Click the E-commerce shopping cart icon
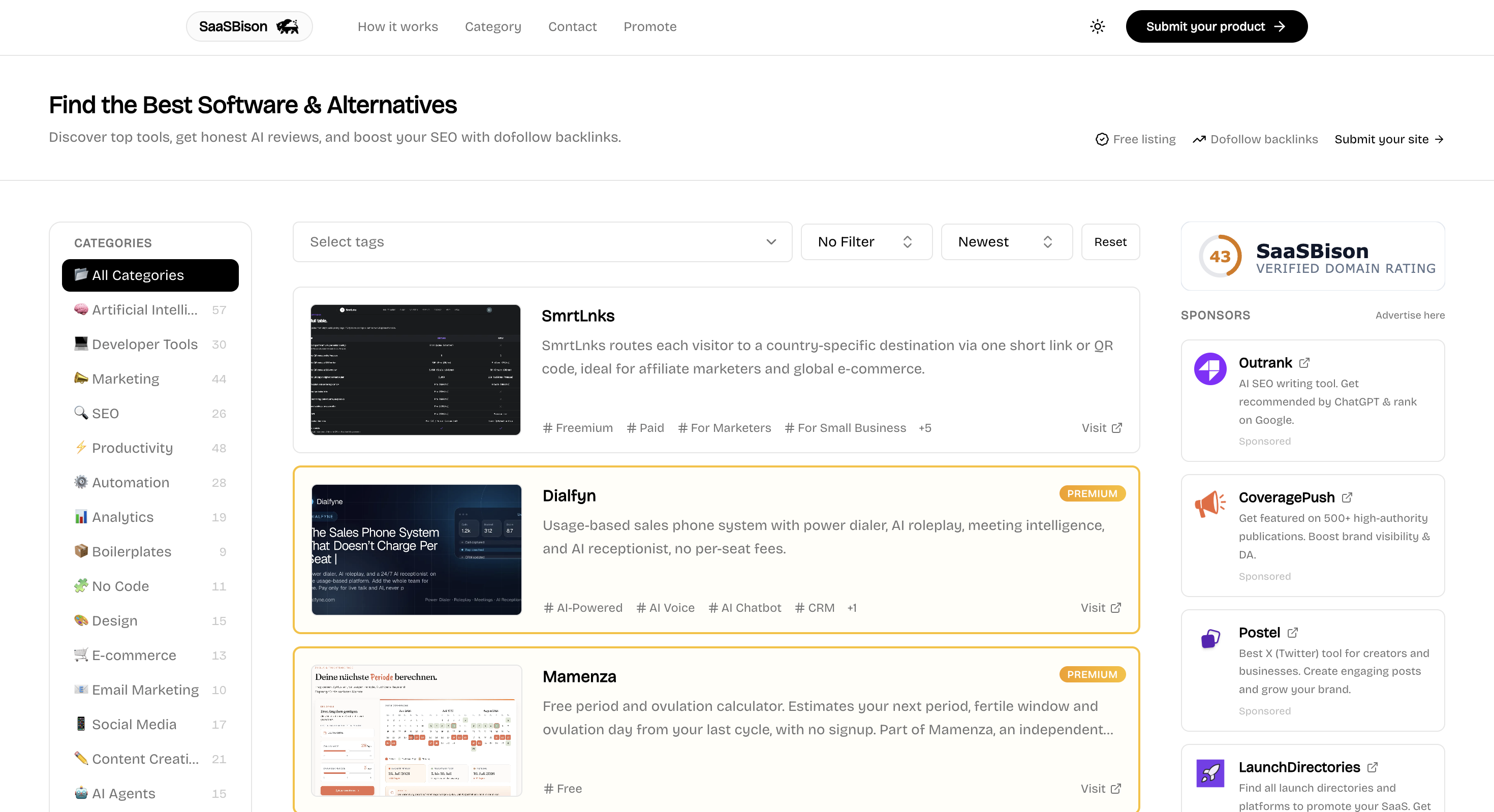This screenshot has width=1494, height=812. tap(81, 654)
